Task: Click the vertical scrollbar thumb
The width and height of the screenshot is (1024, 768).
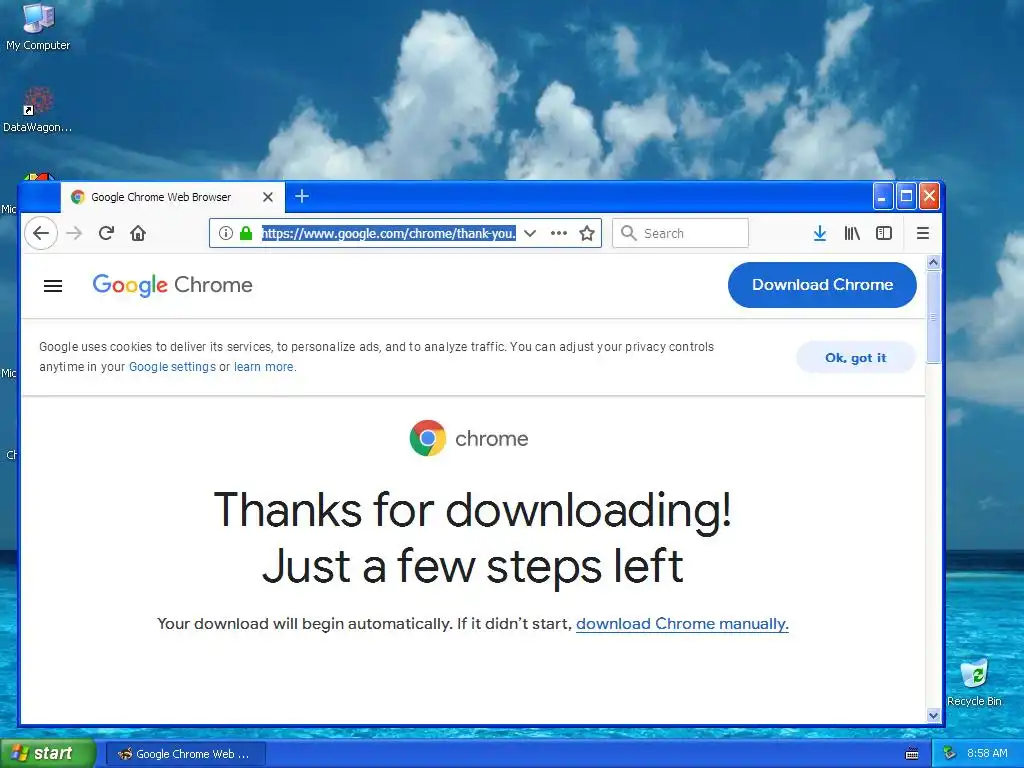Action: [x=933, y=317]
